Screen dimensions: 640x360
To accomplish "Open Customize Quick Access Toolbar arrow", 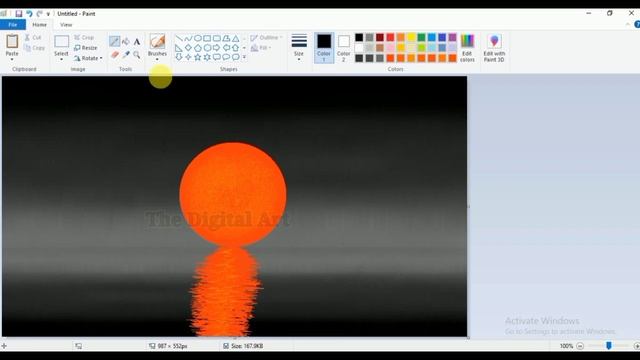I will click(x=48, y=14).
